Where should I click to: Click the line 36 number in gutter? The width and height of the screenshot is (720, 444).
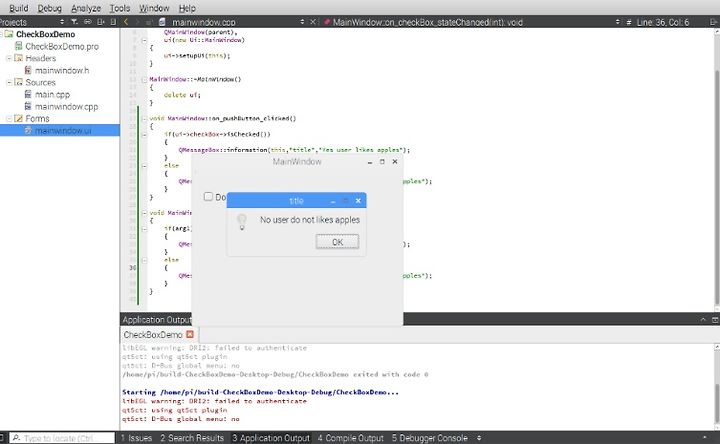(x=133, y=268)
